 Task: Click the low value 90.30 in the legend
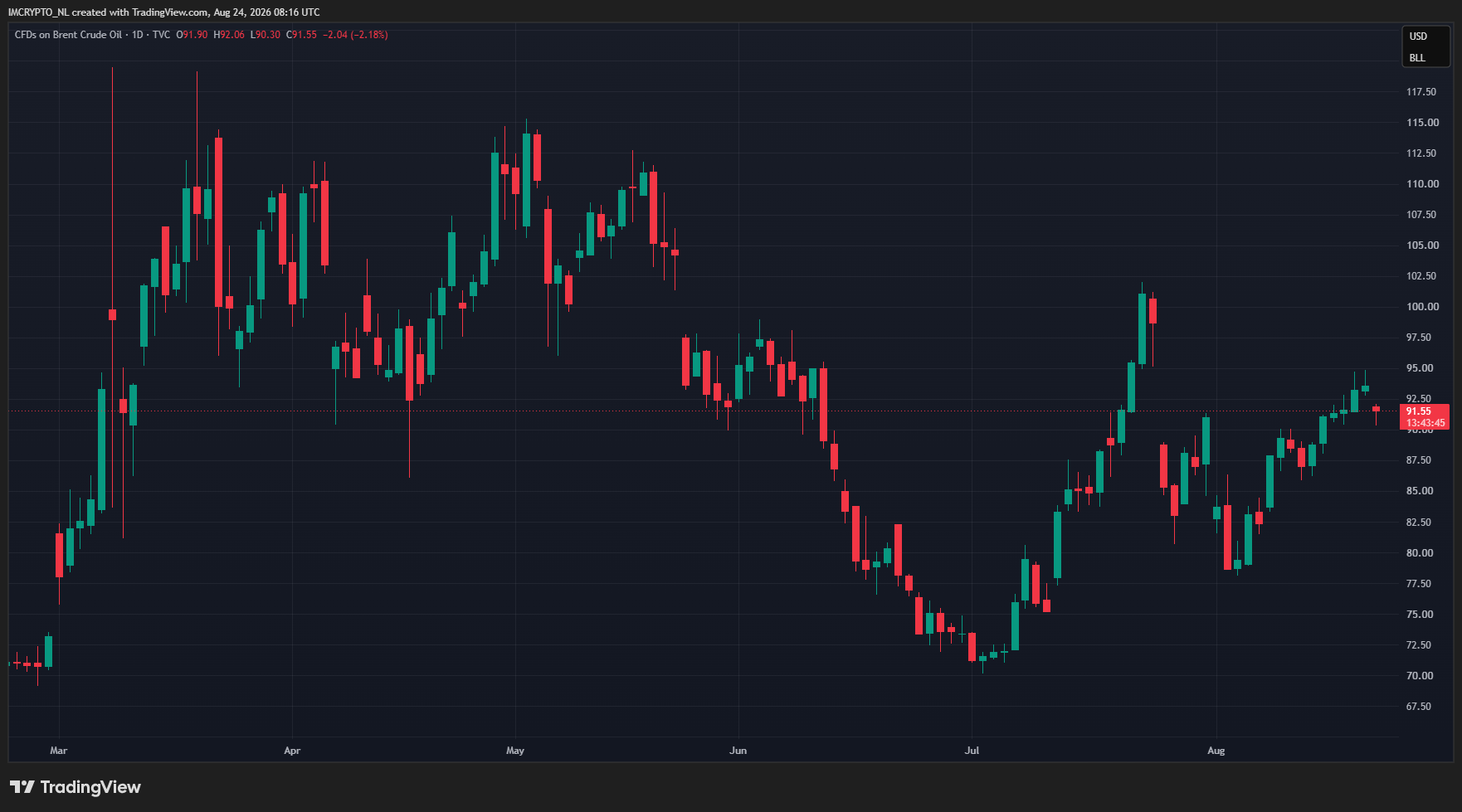click(268, 35)
